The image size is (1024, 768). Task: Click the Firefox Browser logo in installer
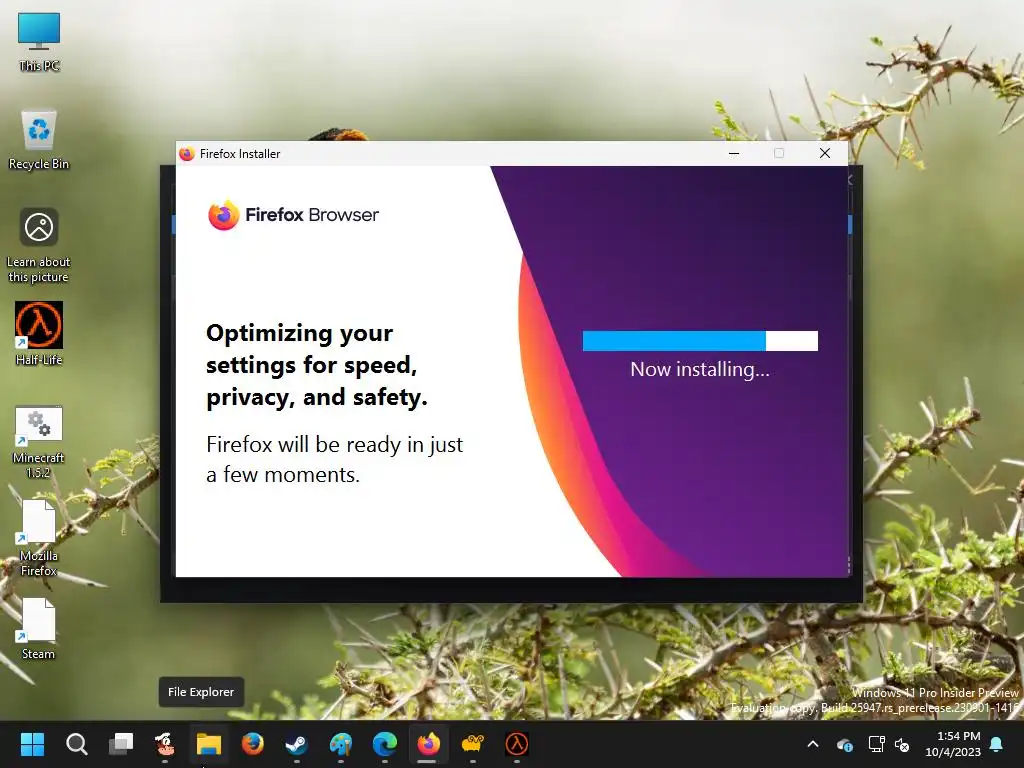[293, 215]
